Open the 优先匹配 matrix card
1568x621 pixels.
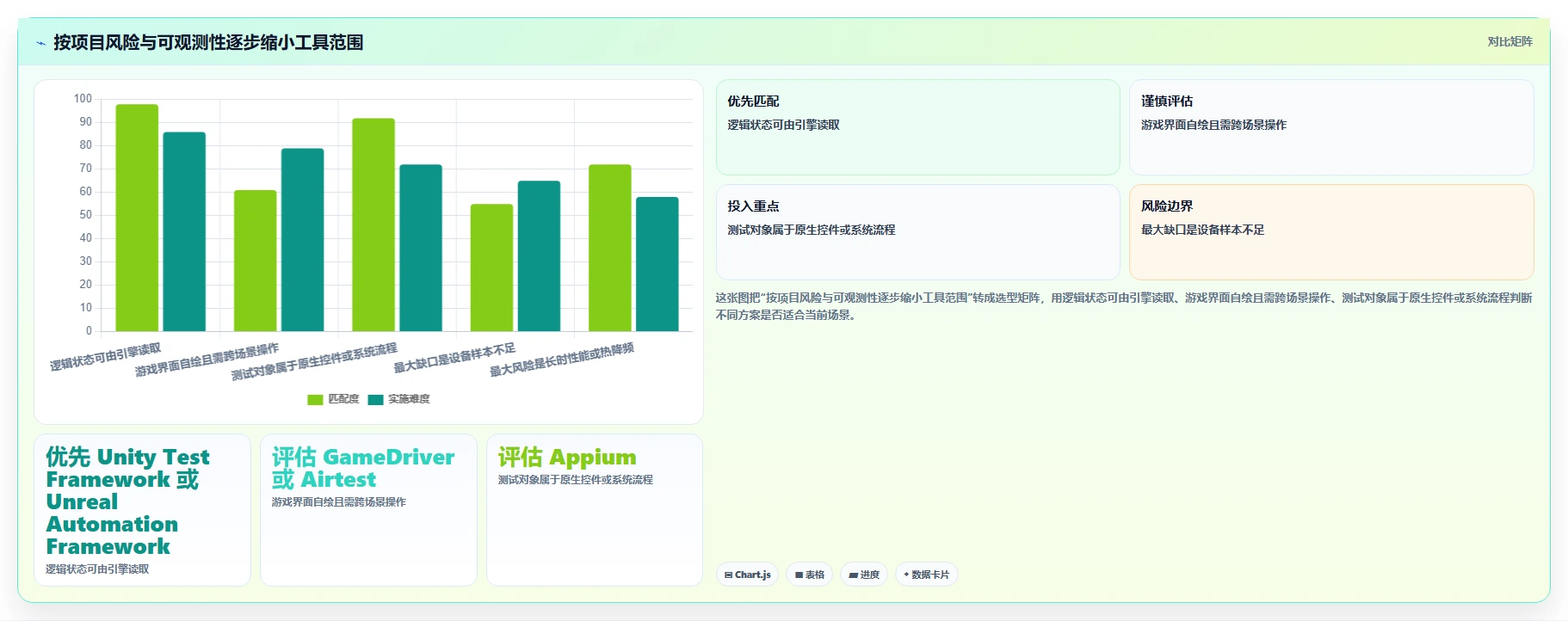[918, 127]
